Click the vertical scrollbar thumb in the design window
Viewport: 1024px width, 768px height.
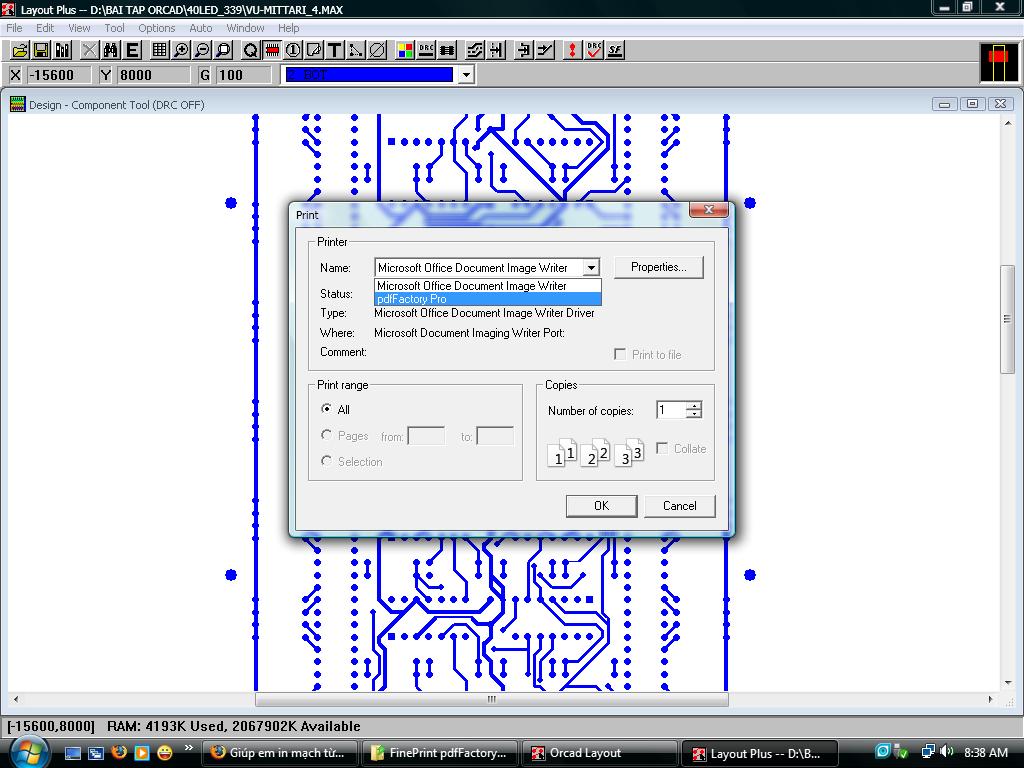click(x=1008, y=319)
